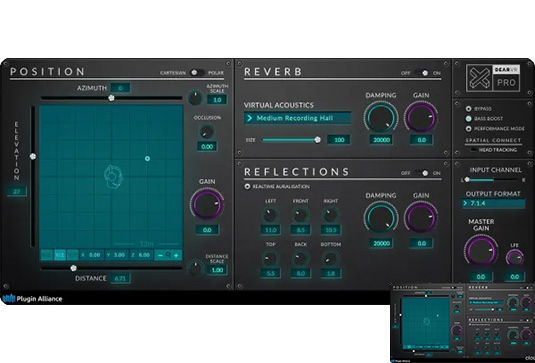The width and height of the screenshot is (535, 363).
Task: Click the Elevation slider handle
Action: pos(33,156)
